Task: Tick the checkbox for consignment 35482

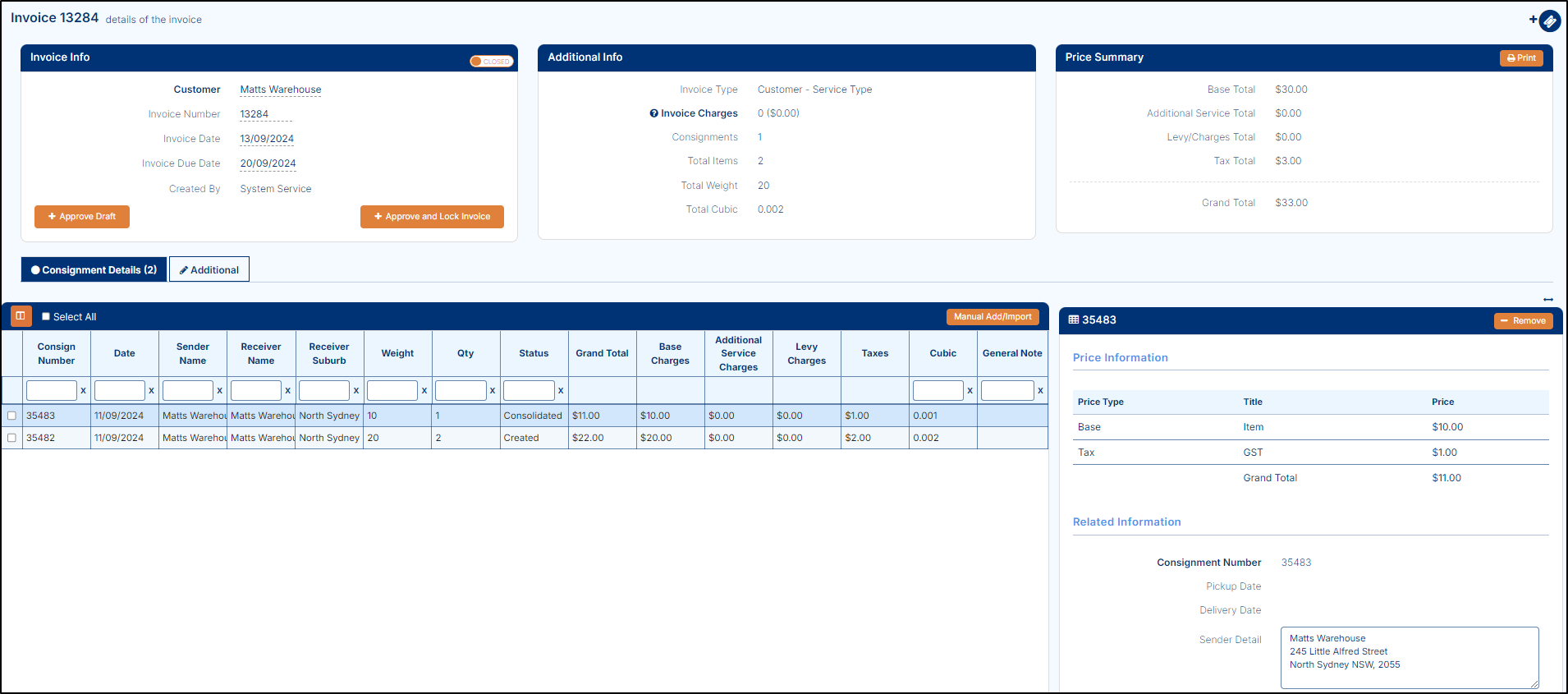Action: tap(11, 438)
